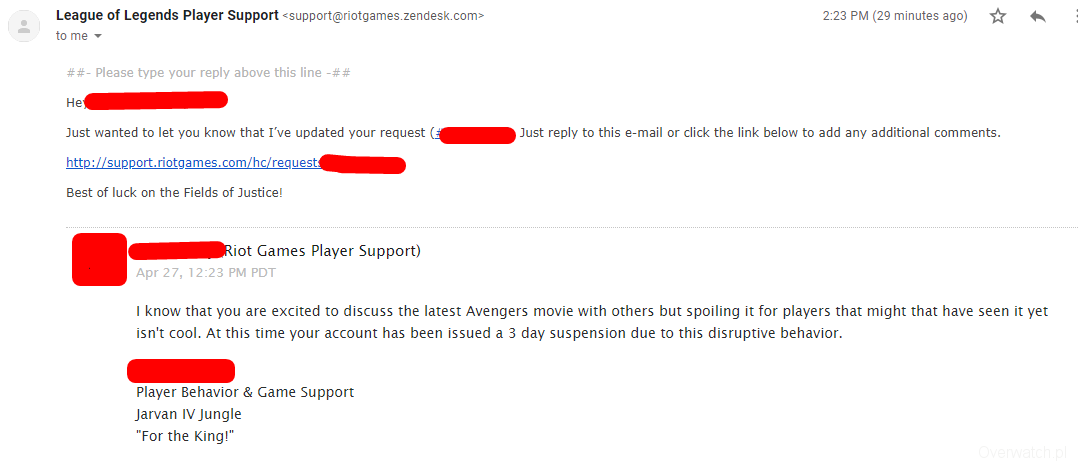Star this email message
The height and width of the screenshot is (471, 1078).
997,16
